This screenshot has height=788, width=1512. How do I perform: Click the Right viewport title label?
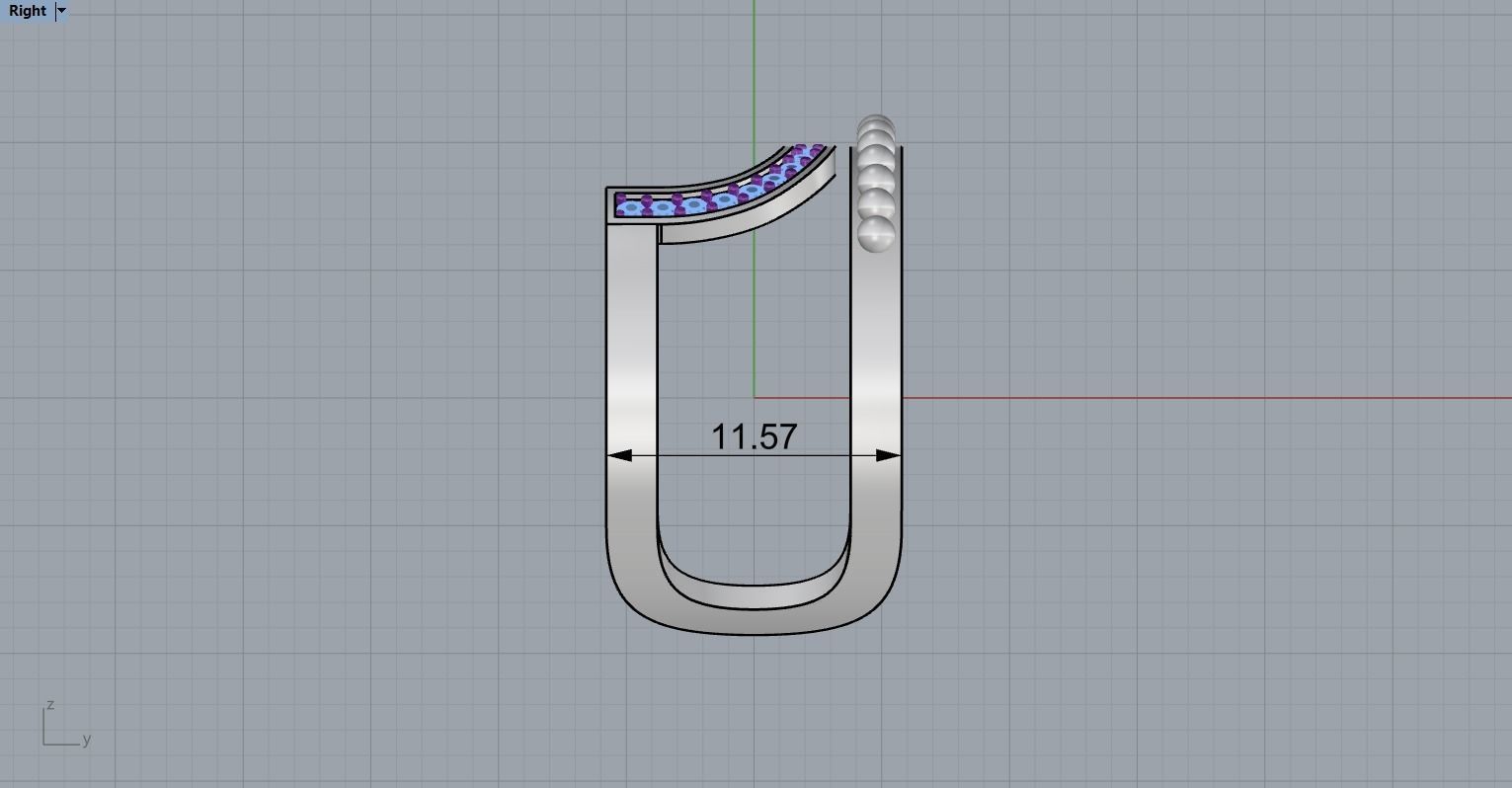click(x=28, y=11)
